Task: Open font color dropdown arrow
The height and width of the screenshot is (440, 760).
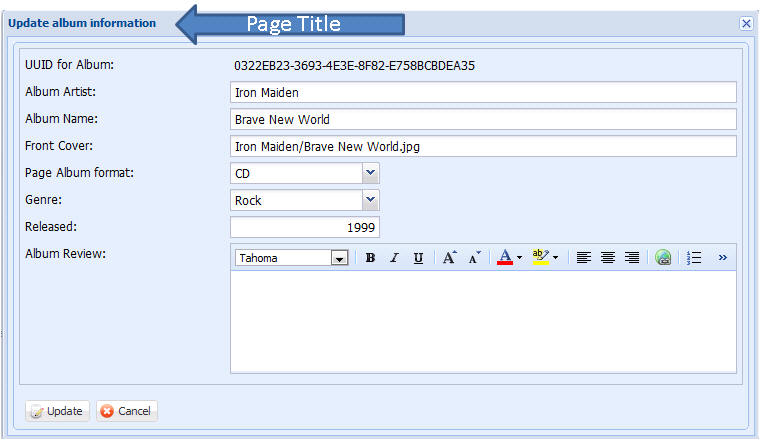Action: click(519, 258)
